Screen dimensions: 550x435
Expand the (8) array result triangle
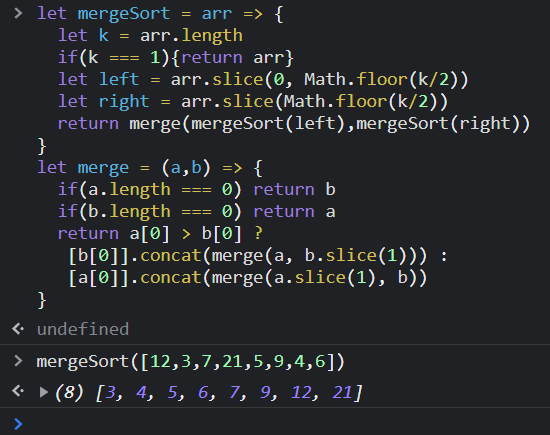(x=43, y=392)
